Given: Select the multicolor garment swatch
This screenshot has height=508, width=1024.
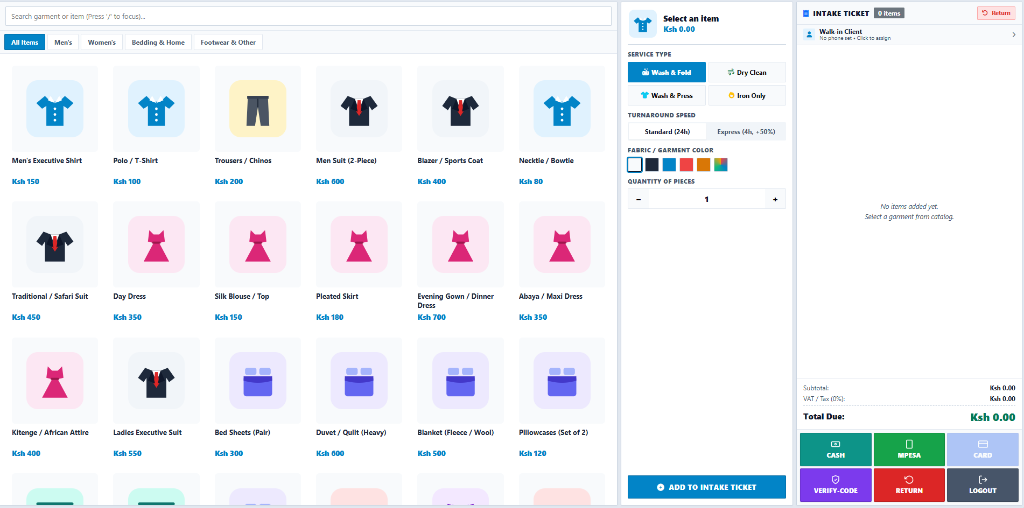Looking at the screenshot, I should point(721,165).
